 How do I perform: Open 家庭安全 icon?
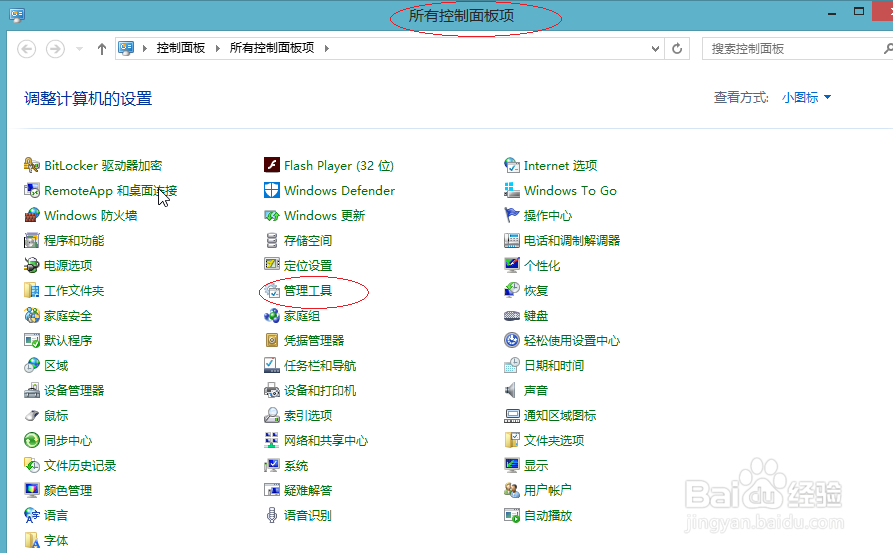click(x=32, y=316)
